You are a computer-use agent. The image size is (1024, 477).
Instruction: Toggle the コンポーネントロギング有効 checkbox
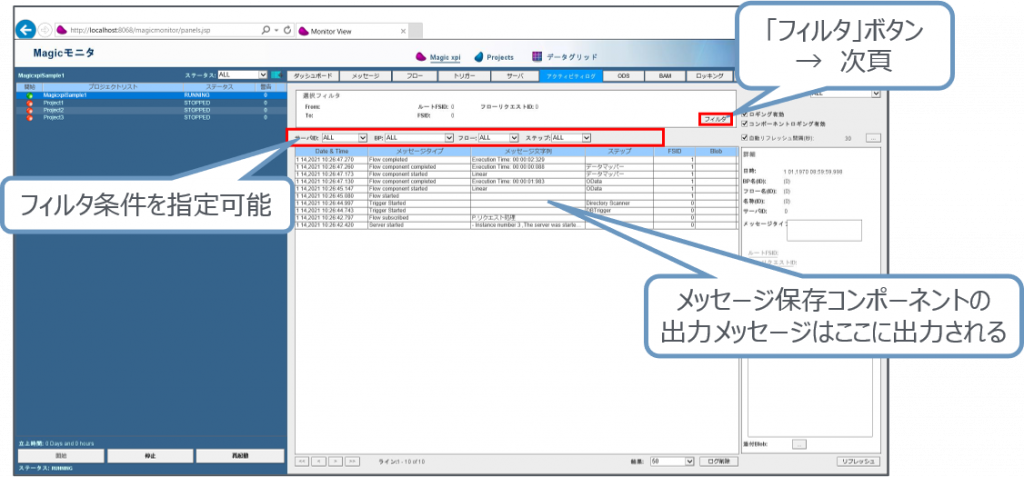point(744,123)
